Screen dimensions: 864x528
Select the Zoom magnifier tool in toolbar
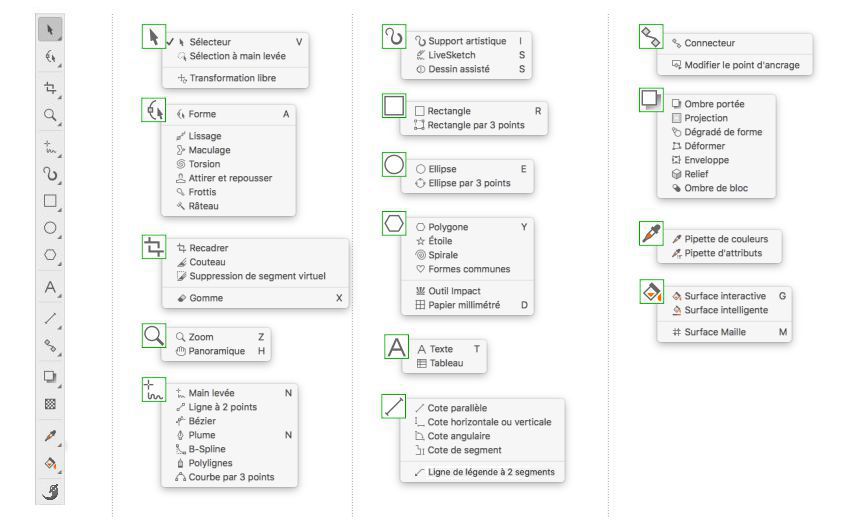(49, 117)
